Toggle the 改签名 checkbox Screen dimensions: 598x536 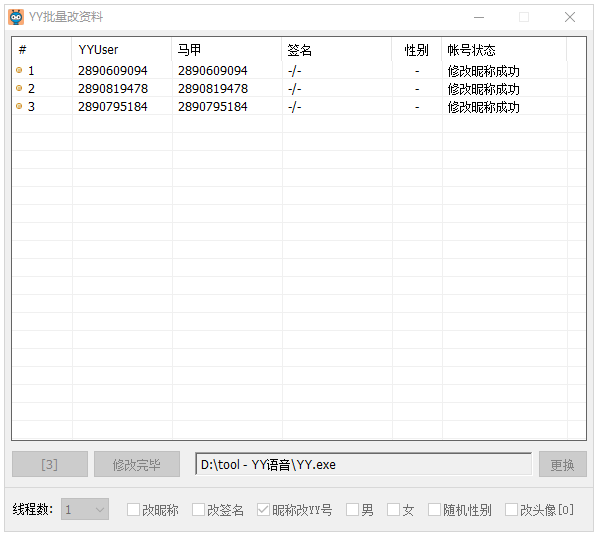point(198,510)
